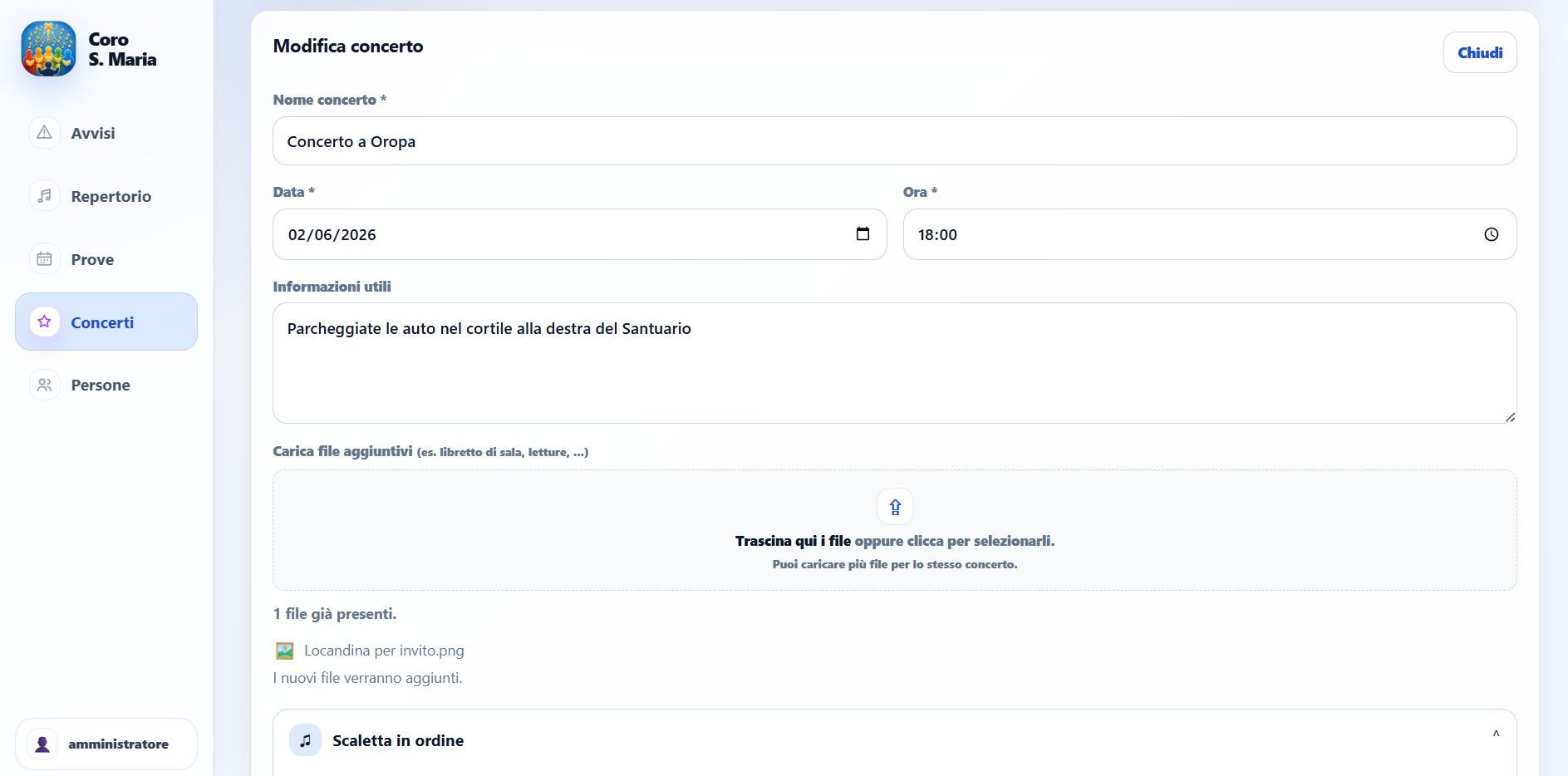This screenshot has width=1568, height=776.
Task: Open the Locandina per invito.png file
Action: (384, 651)
